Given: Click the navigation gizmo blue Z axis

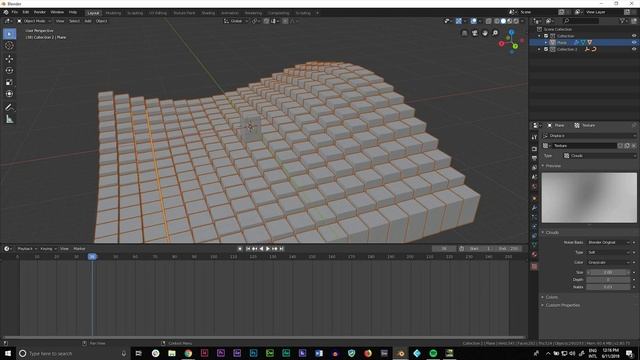Looking at the screenshot, I should 511,32.
